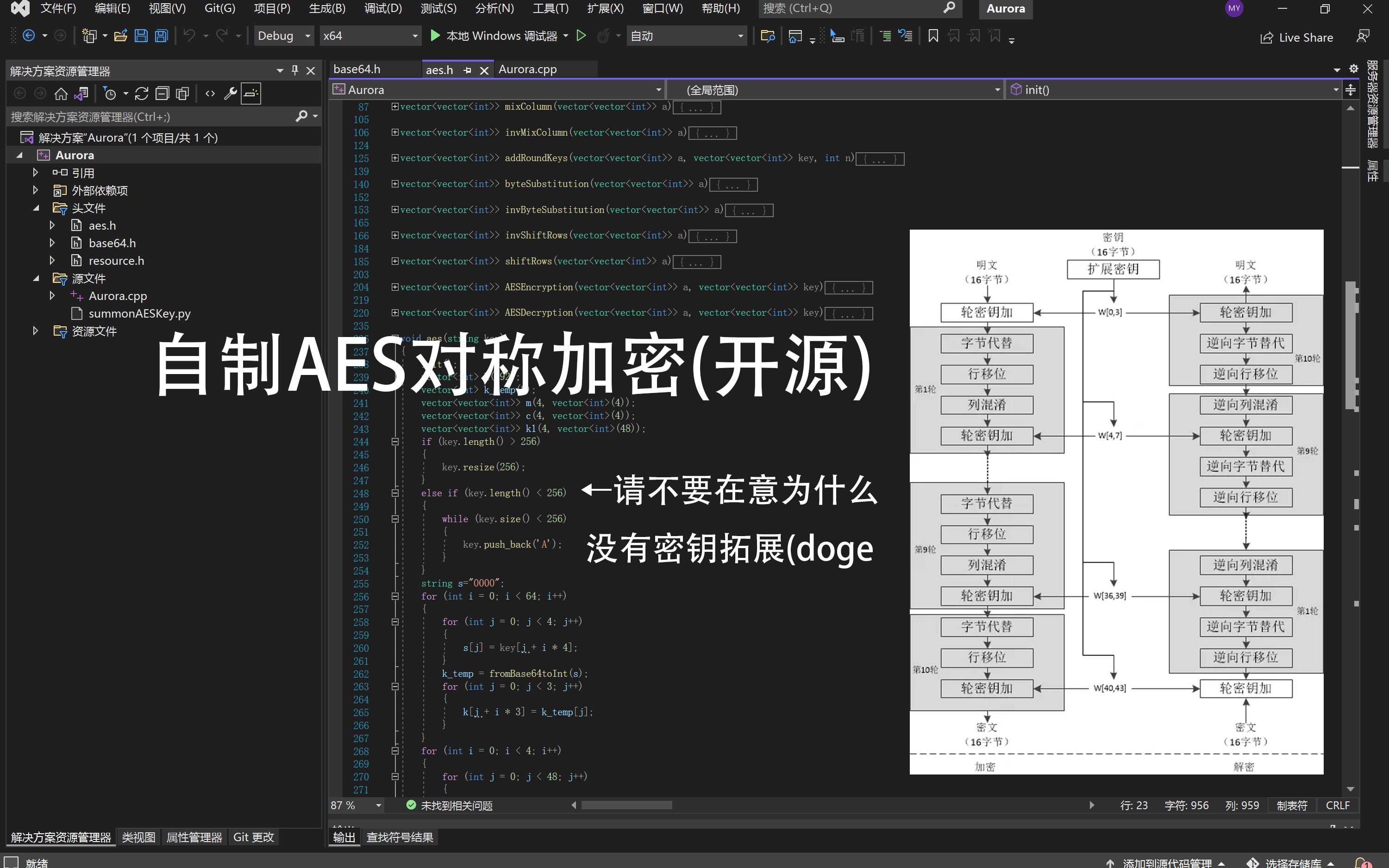Collapse All items in Solution Explorer
The width and height of the screenshot is (1389, 868).
163,94
